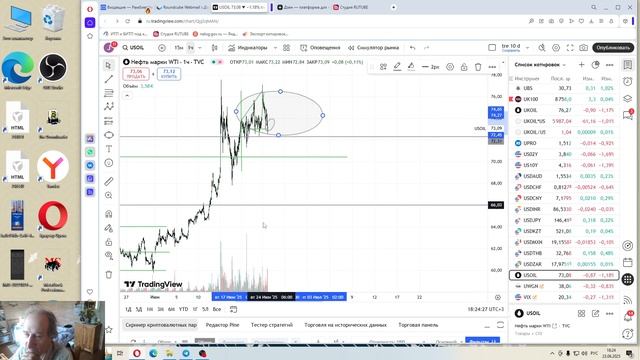Select the 1h timeframe button
The height and width of the screenshot is (360, 640).
pos(190,48)
